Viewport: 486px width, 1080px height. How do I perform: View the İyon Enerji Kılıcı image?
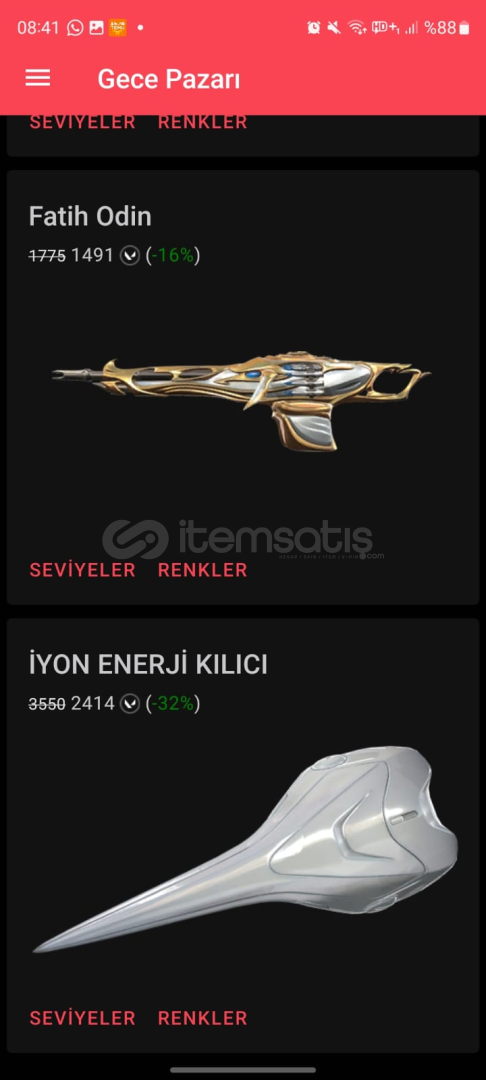(x=245, y=851)
